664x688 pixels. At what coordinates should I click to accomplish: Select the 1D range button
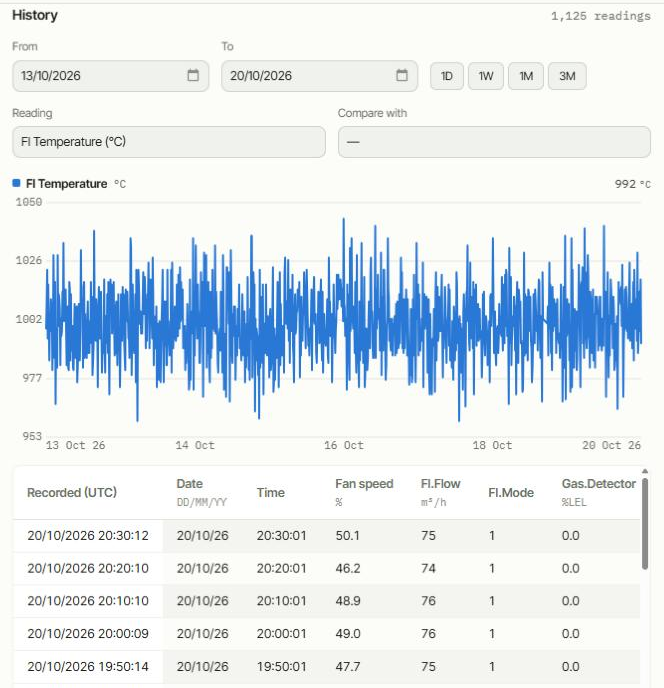coord(447,76)
